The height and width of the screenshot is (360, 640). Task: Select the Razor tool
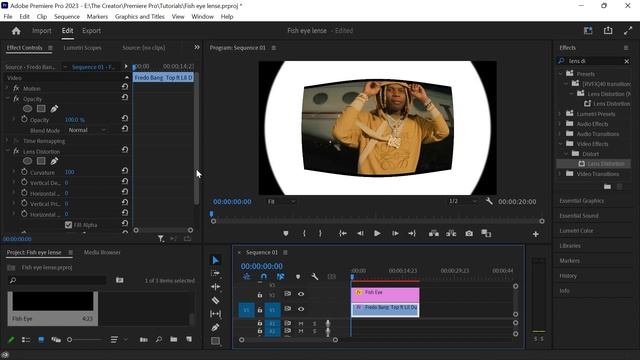click(216, 300)
